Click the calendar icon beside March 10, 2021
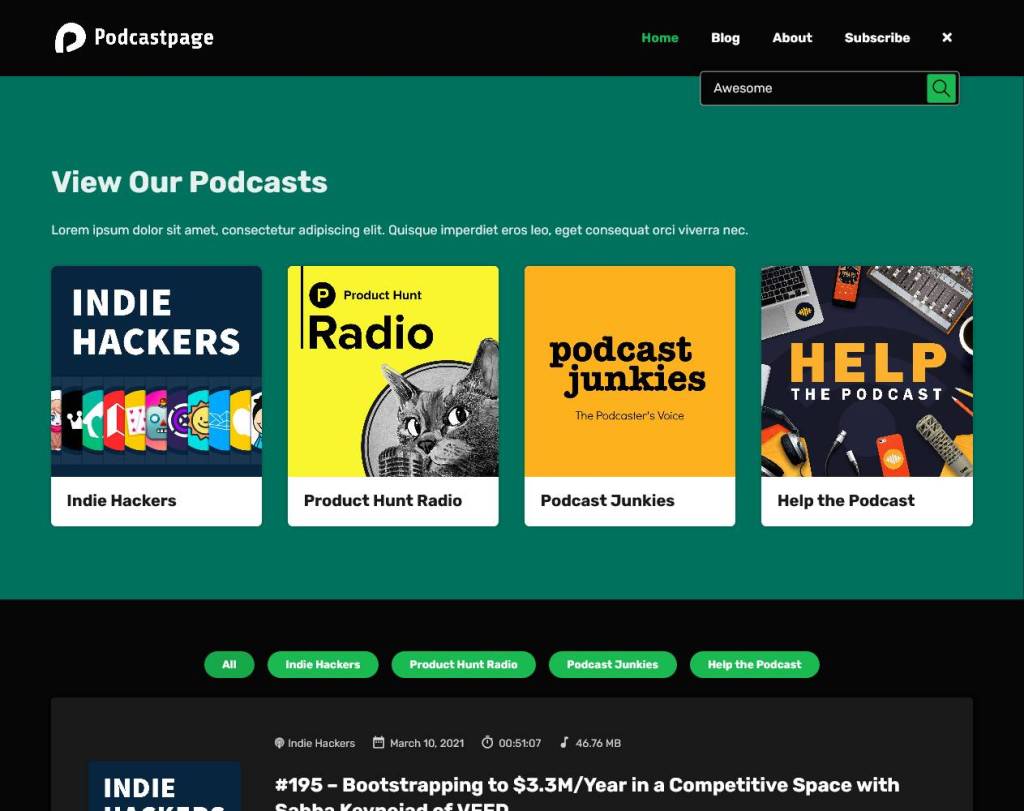1024x811 pixels. [380, 743]
